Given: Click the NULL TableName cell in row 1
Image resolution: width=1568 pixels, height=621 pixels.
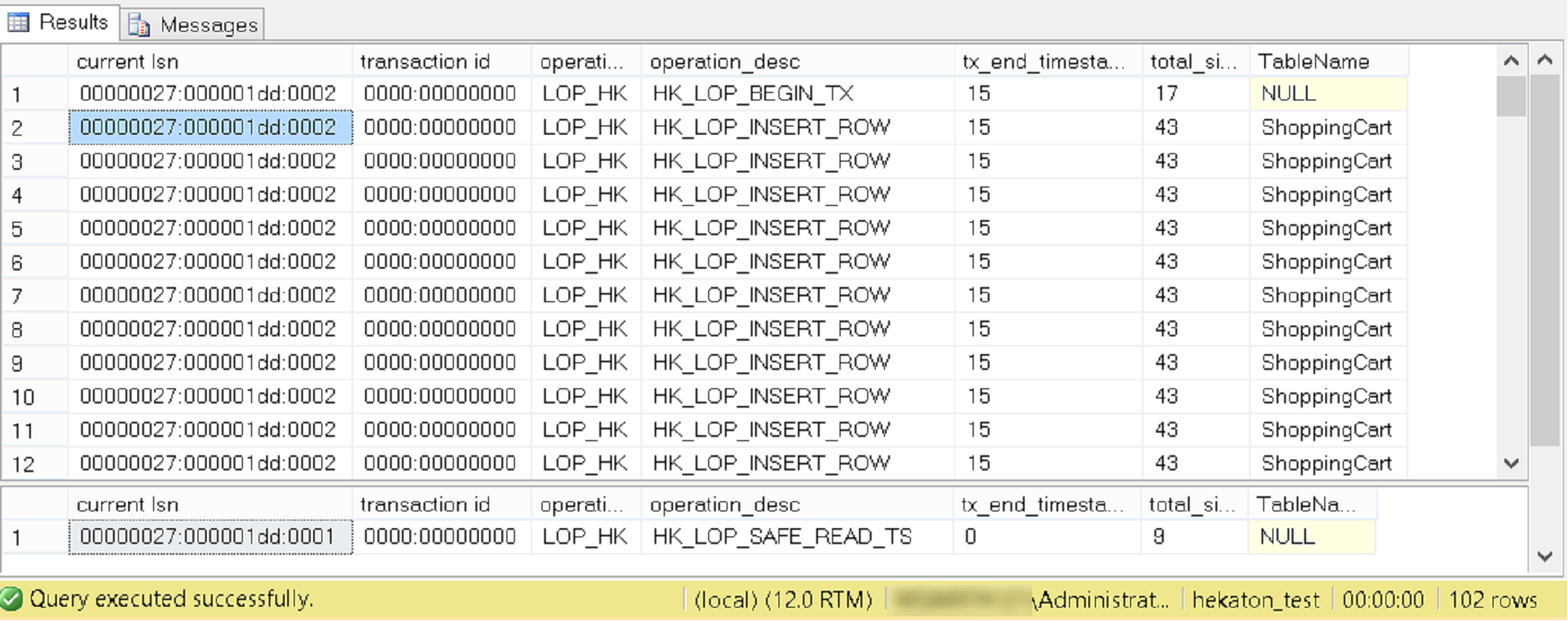Looking at the screenshot, I should click(1328, 94).
